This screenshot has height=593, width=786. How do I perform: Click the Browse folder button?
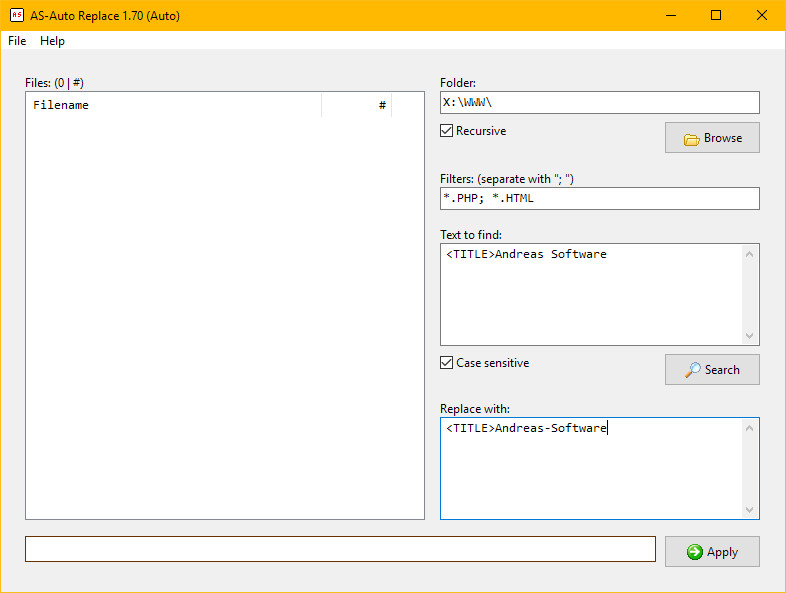click(712, 137)
